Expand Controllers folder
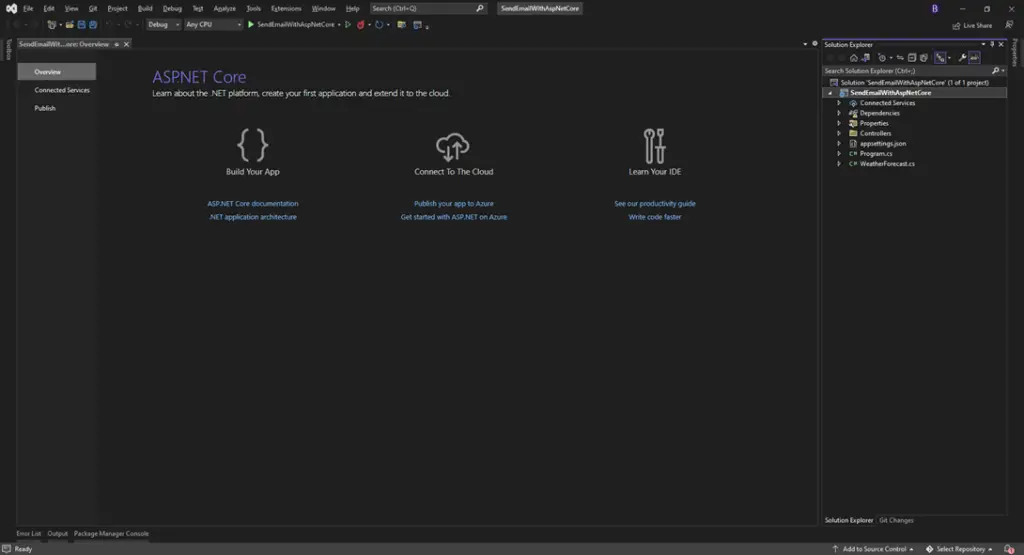The image size is (1024, 555). pos(839,133)
